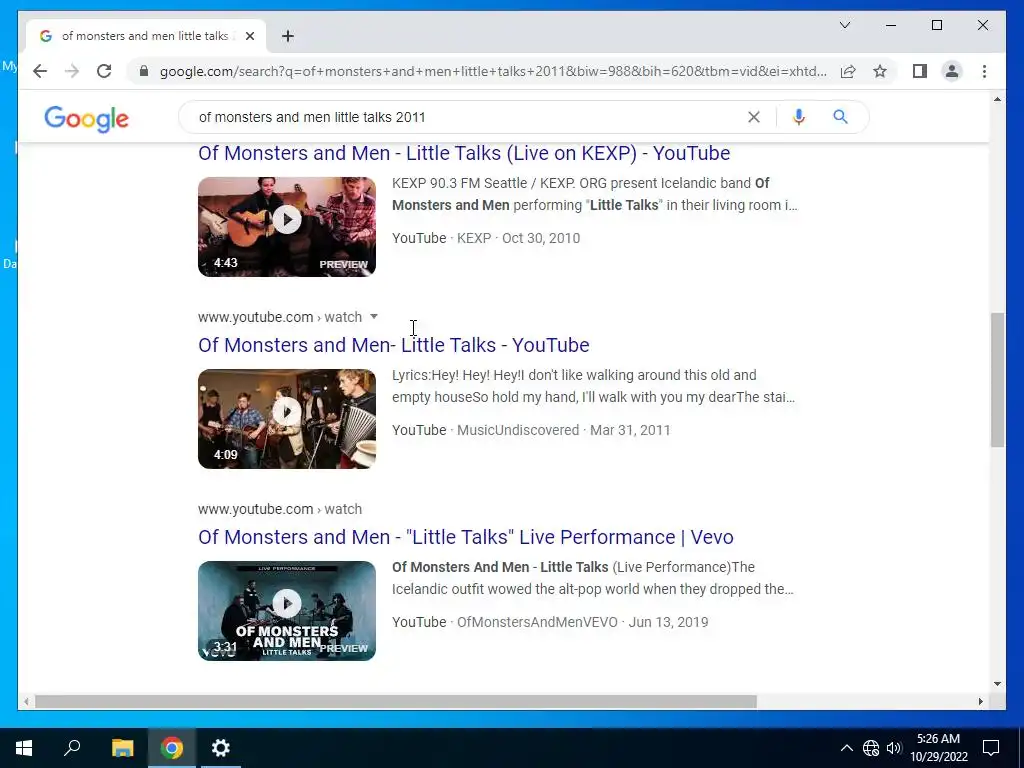This screenshot has height=768, width=1024.
Task: Switch to Chrome in the taskbar
Action: tap(172, 748)
